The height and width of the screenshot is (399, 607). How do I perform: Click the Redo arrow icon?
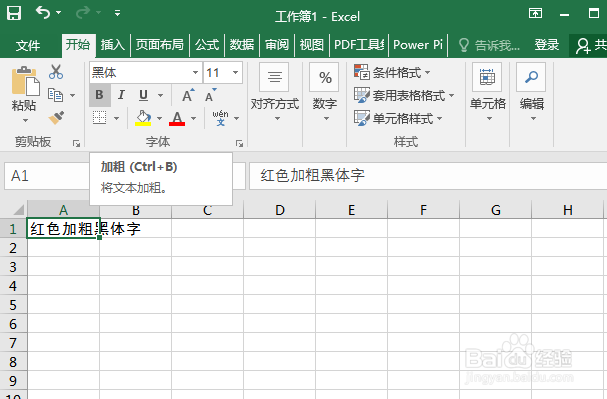click(83, 13)
